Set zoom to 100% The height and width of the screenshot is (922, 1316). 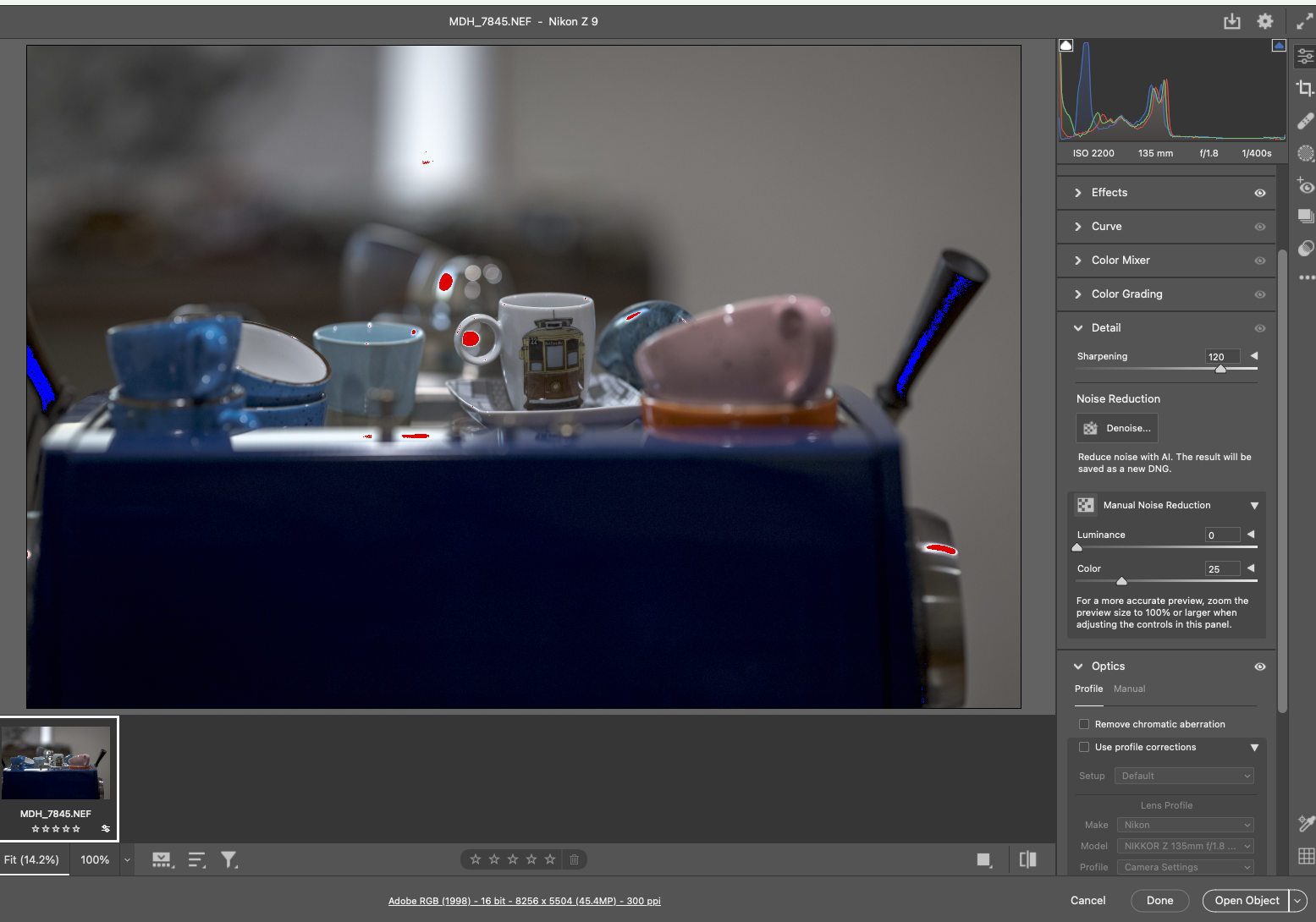(x=95, y=860)
